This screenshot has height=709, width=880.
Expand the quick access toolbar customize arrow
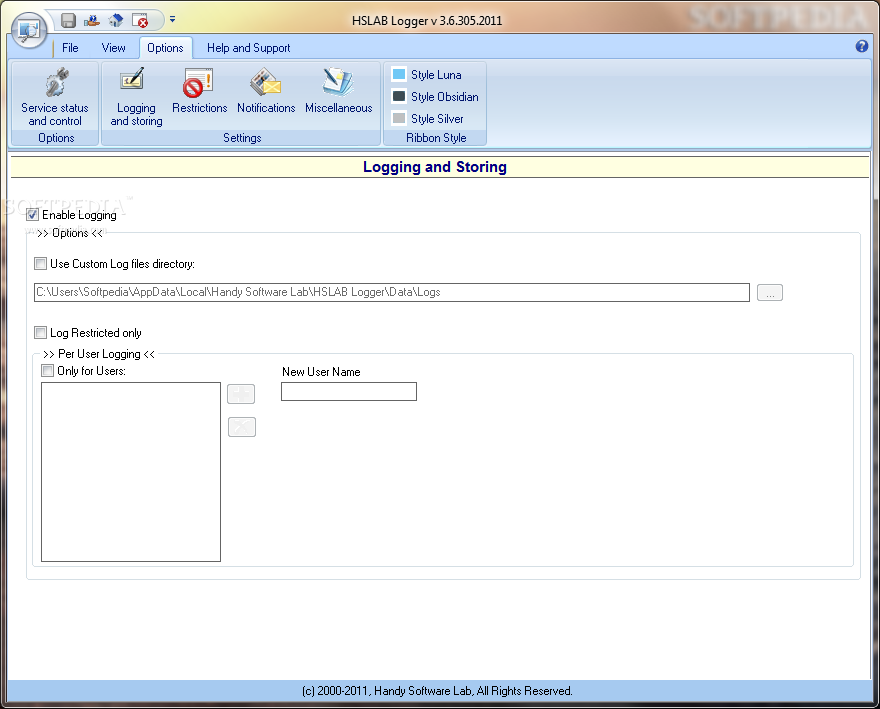tap(172, 20)
